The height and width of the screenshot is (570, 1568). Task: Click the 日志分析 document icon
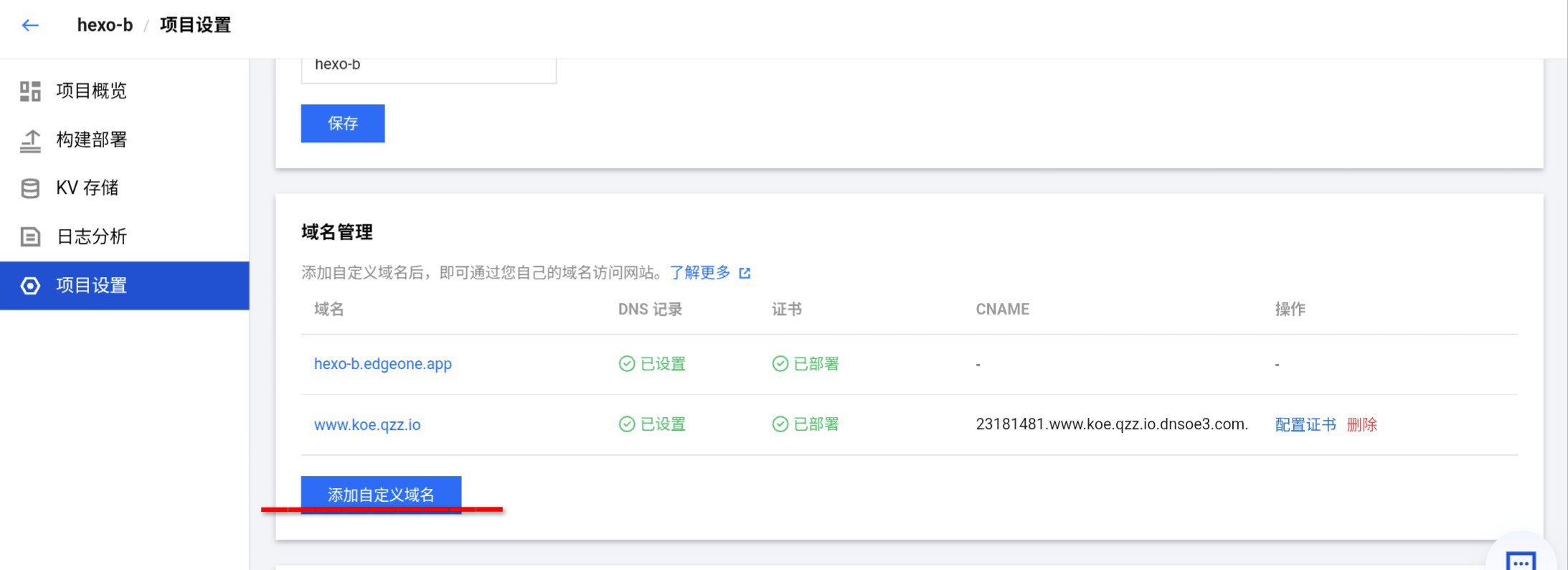[x=30, y=237]
